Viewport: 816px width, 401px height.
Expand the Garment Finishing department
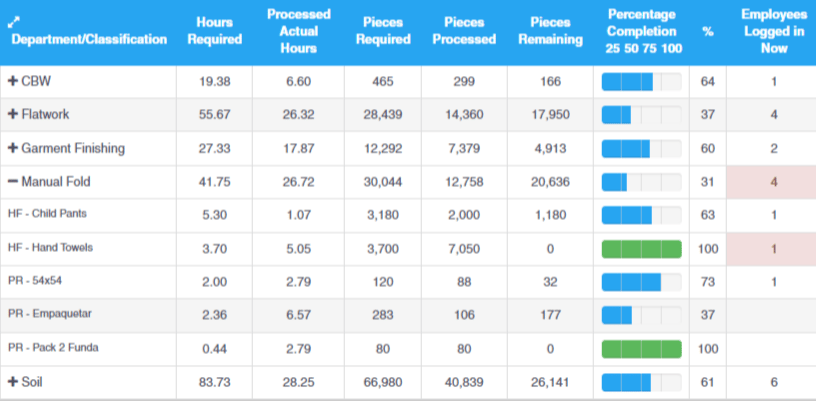tap(13, 148)
